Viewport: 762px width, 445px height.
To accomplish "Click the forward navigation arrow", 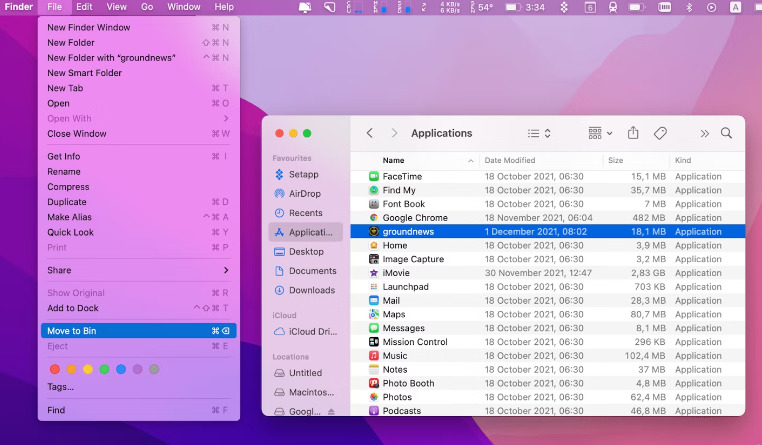I will [x=394, y=133].
